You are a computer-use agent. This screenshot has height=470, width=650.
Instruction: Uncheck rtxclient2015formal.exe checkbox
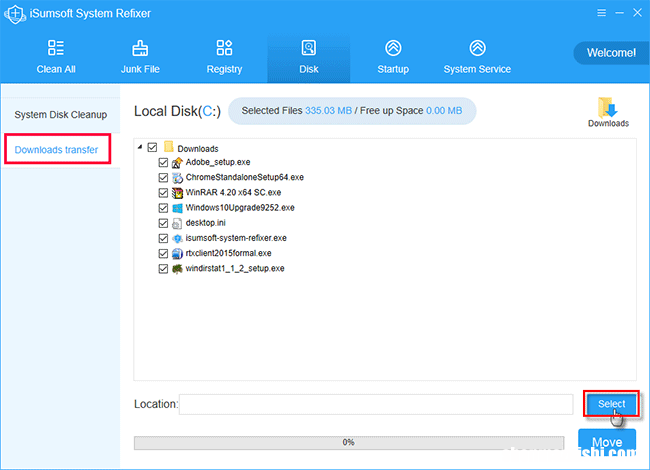(163, 254)
